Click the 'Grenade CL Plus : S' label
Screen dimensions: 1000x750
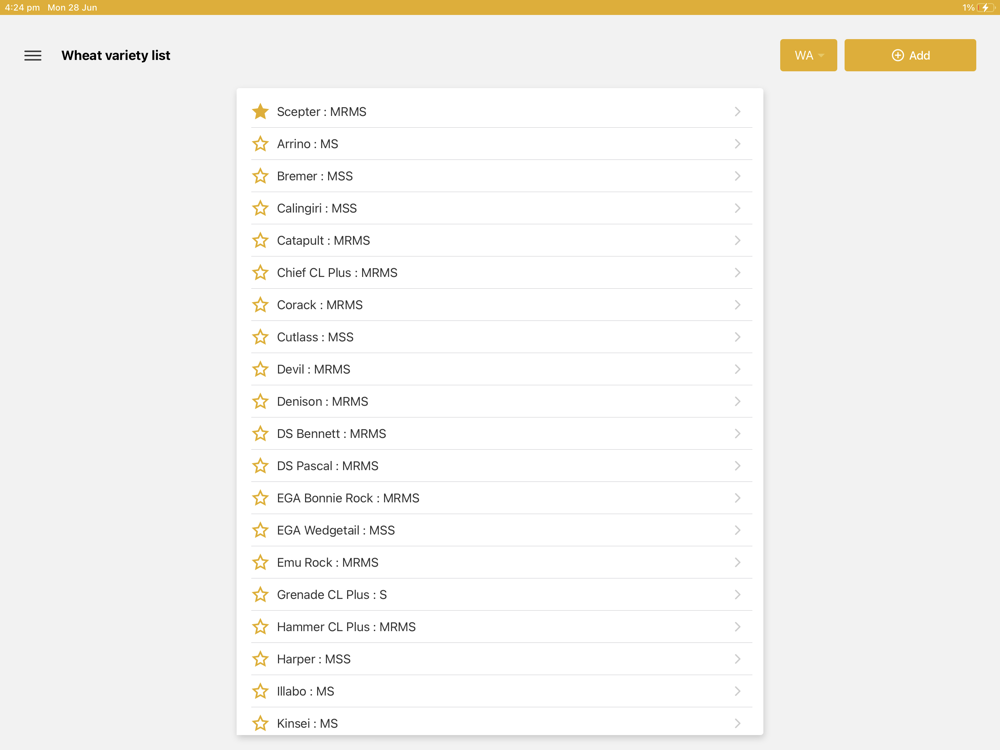[x=332, y=594]
